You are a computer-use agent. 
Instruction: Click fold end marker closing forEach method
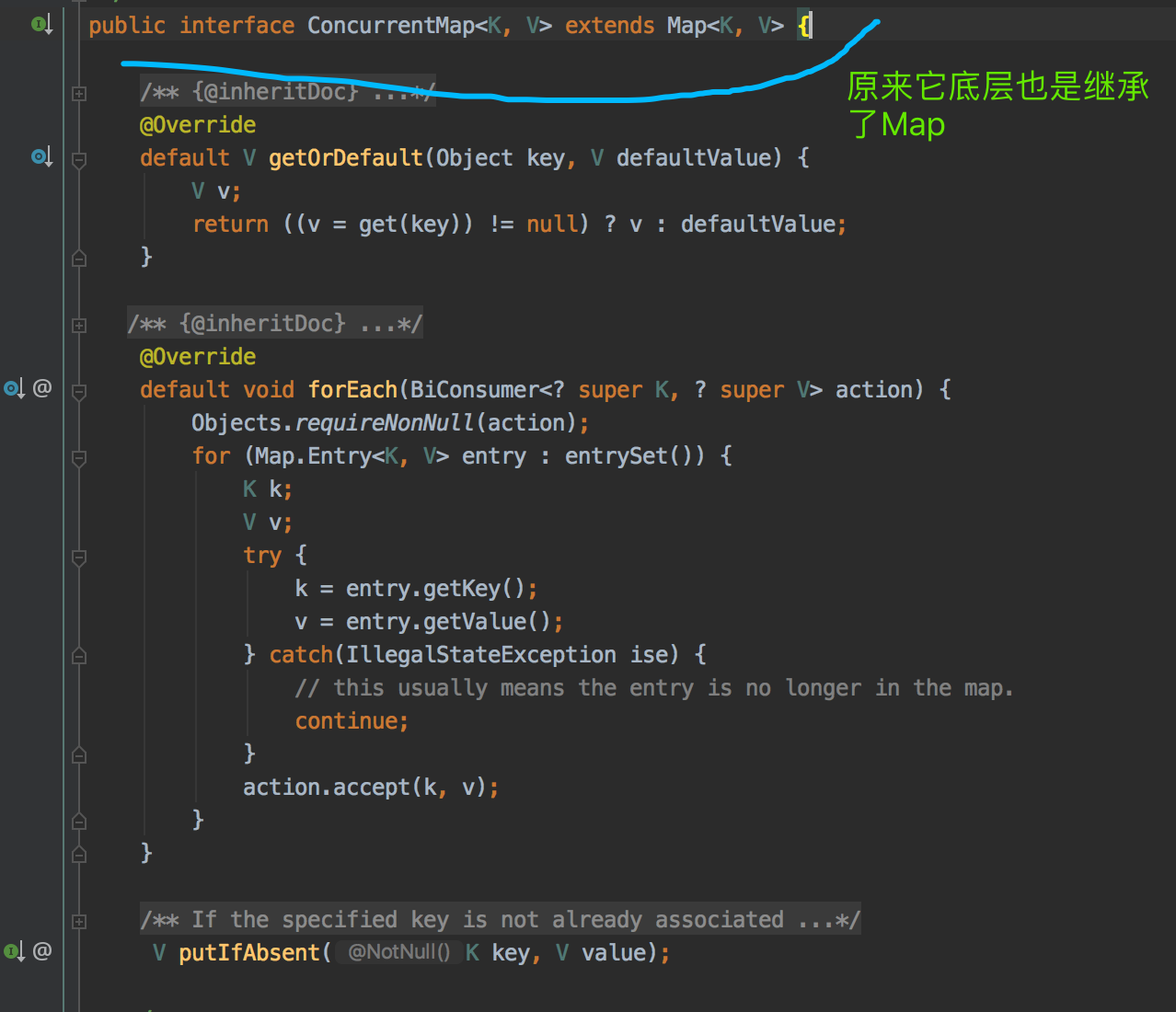(x=79, y=855)
